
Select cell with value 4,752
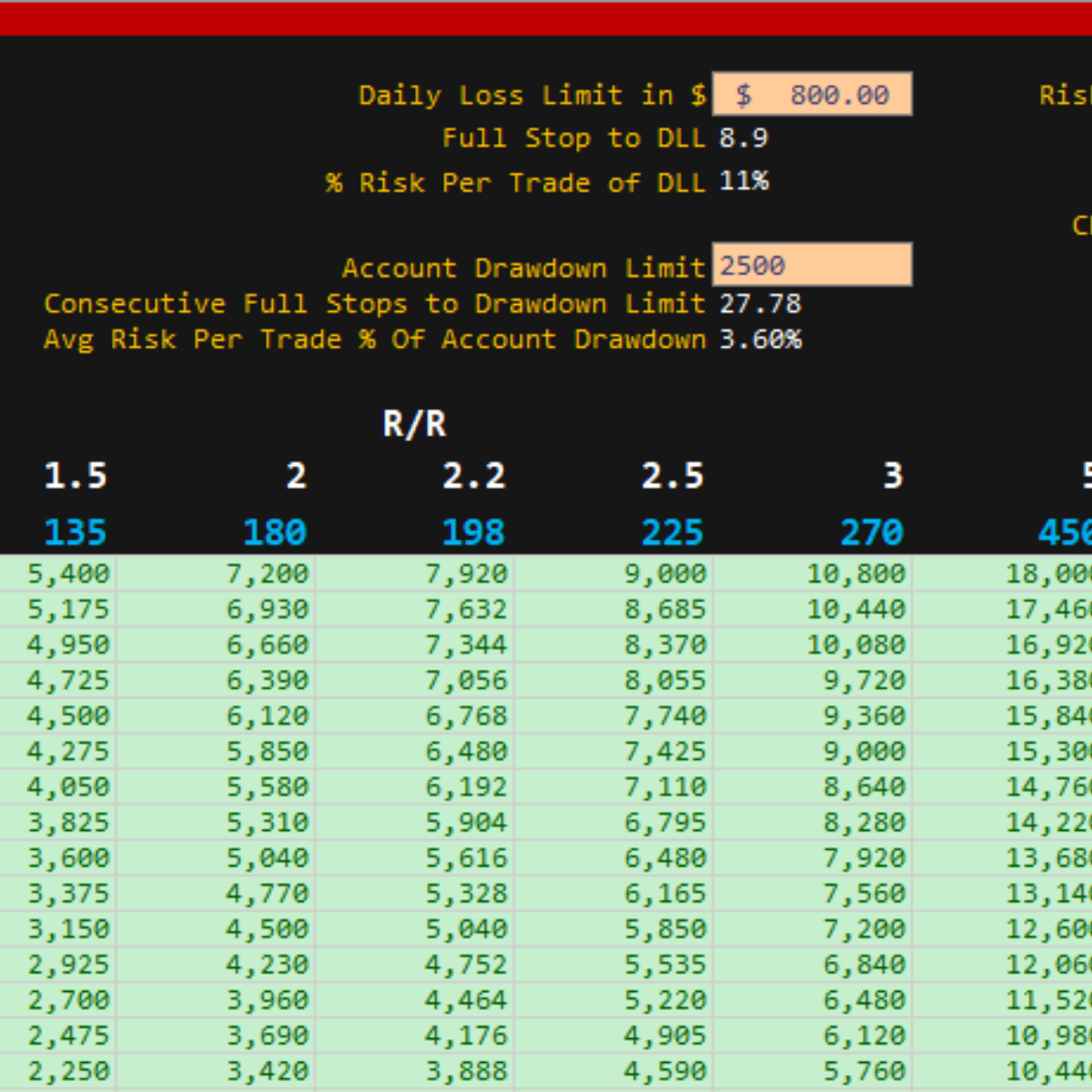click(x=415, y=964)
